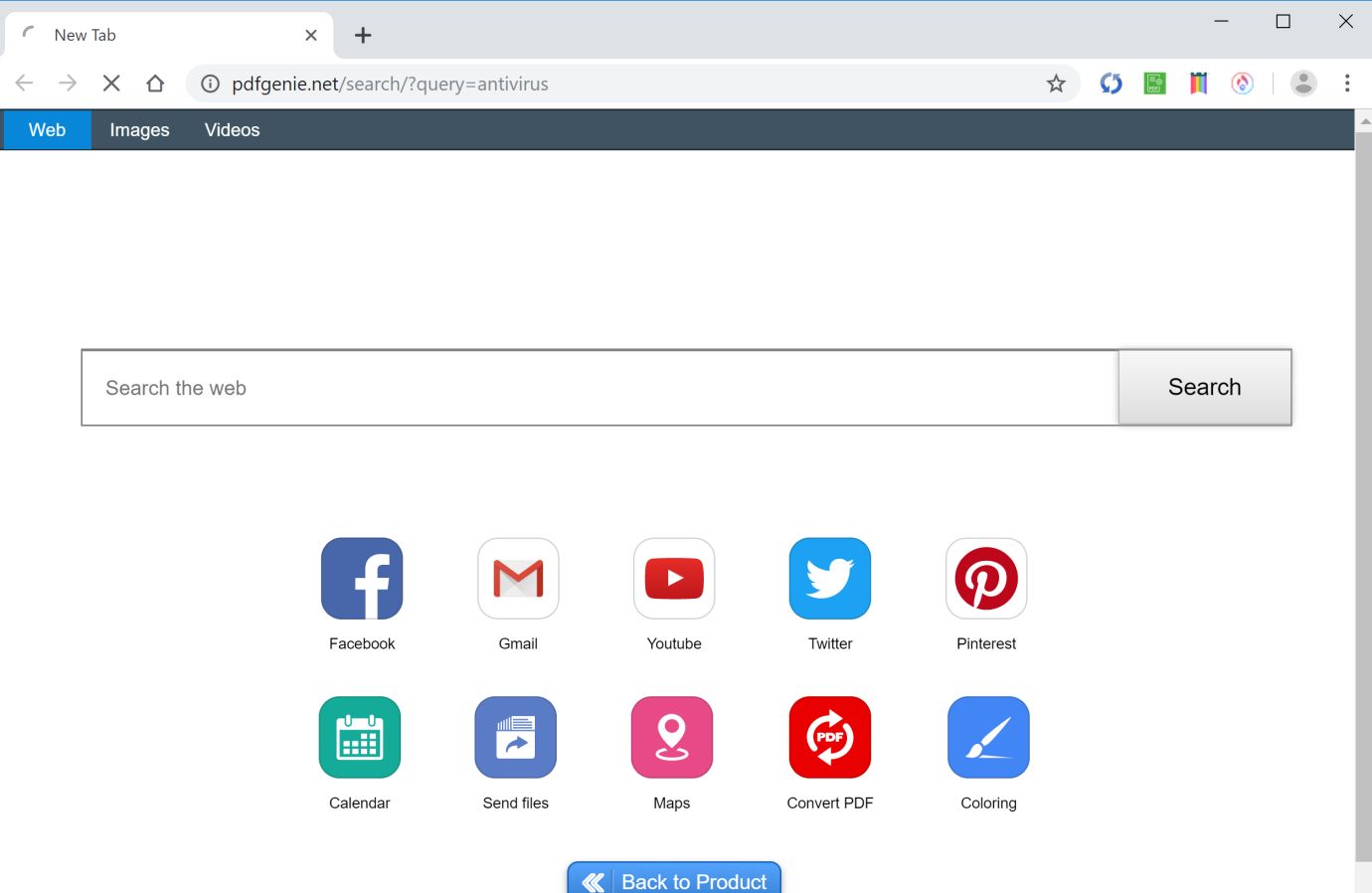Click the round red-and-blue extension icon
Image resolution: width=1372 pixels, height=893 pixels.
tap(1242, 84)
